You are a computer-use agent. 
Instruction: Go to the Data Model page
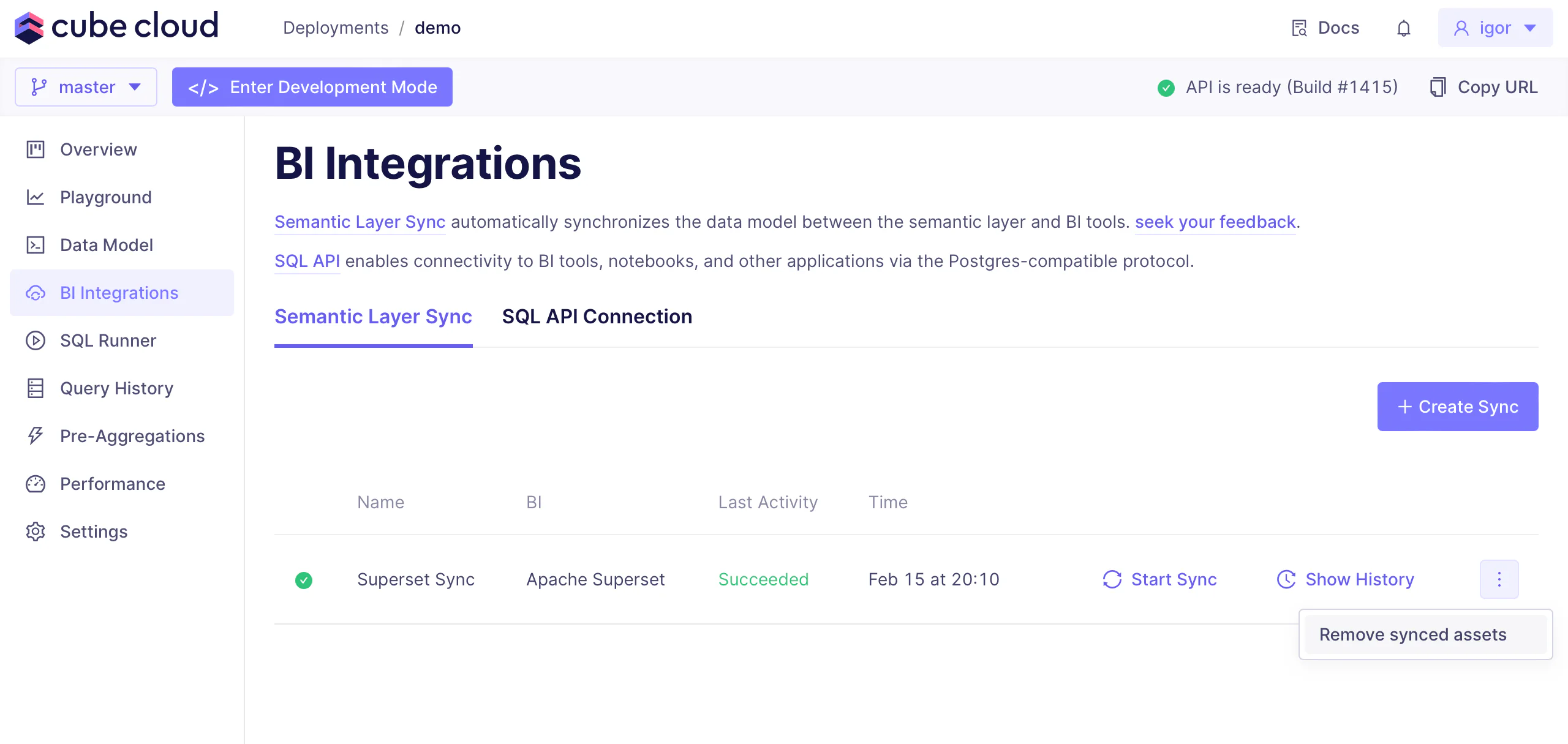(x=106, y=245)
